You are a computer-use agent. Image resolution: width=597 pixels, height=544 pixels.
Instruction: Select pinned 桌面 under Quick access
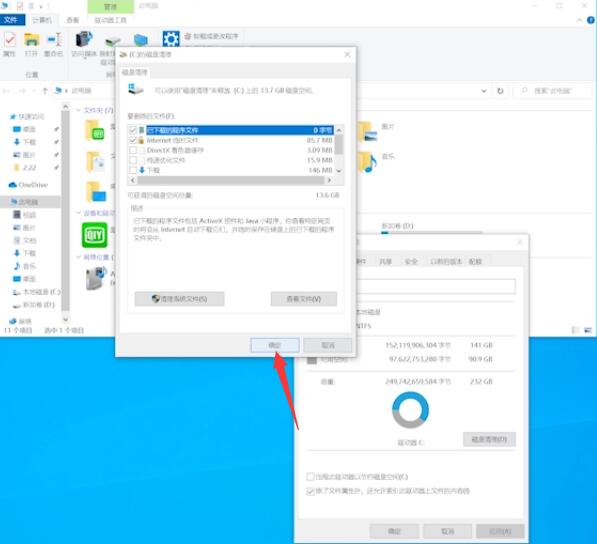(24, 129)
